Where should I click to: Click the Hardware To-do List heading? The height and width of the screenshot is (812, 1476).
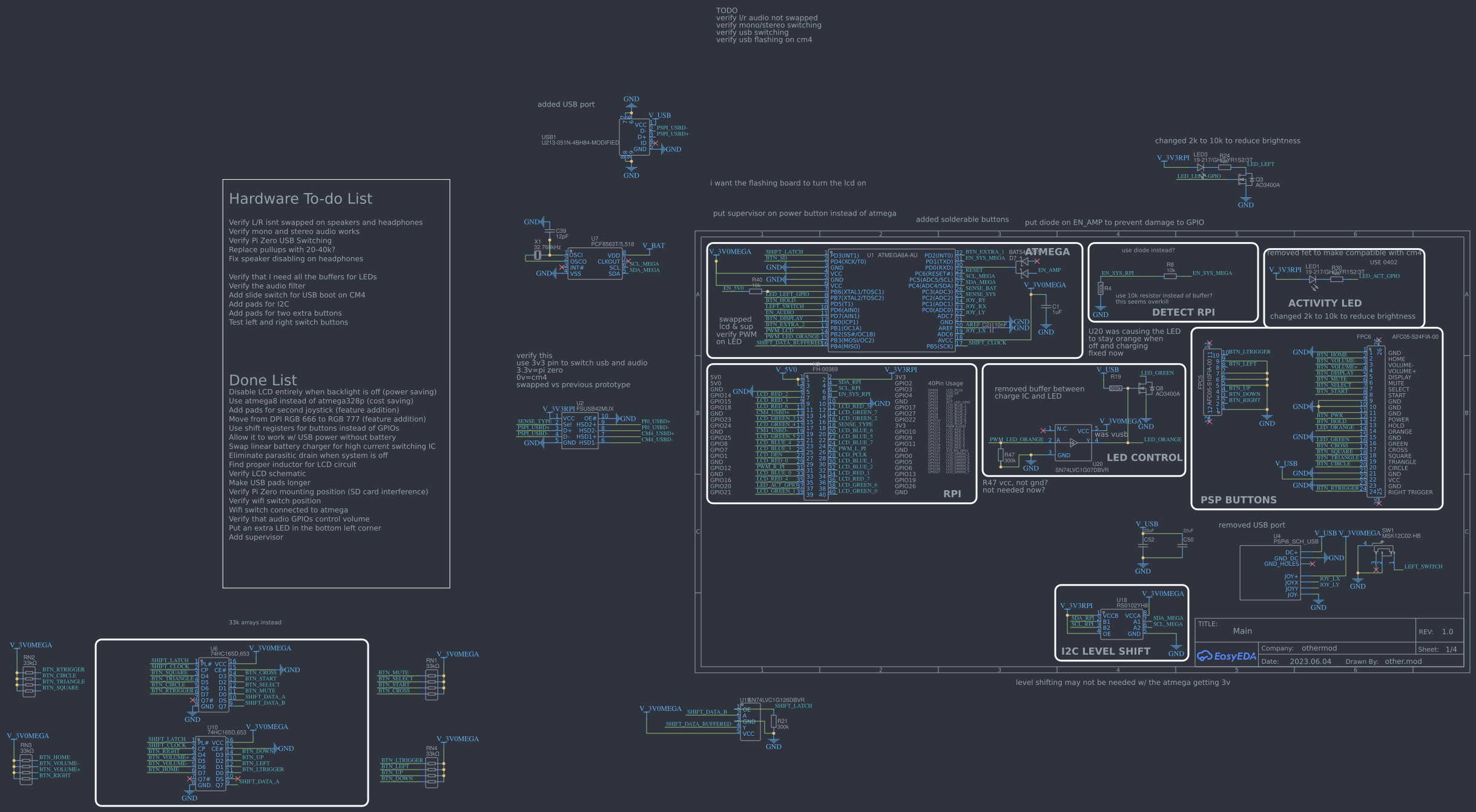click(x=300, y=199)
